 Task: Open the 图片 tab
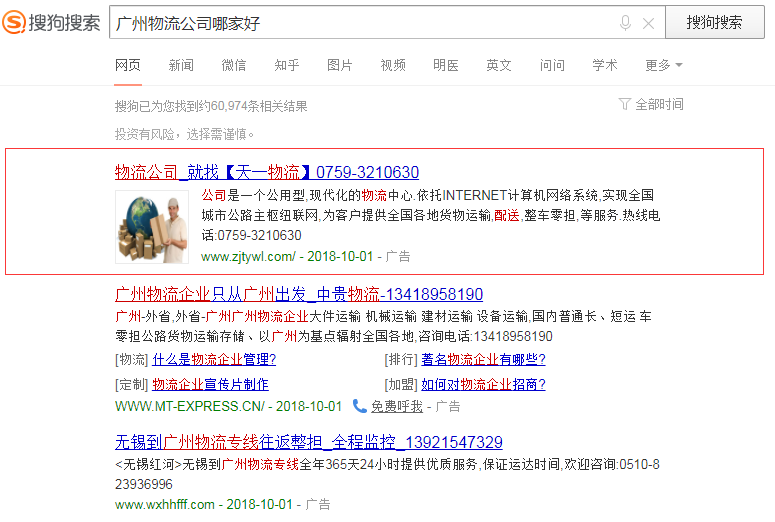(340, 65)
